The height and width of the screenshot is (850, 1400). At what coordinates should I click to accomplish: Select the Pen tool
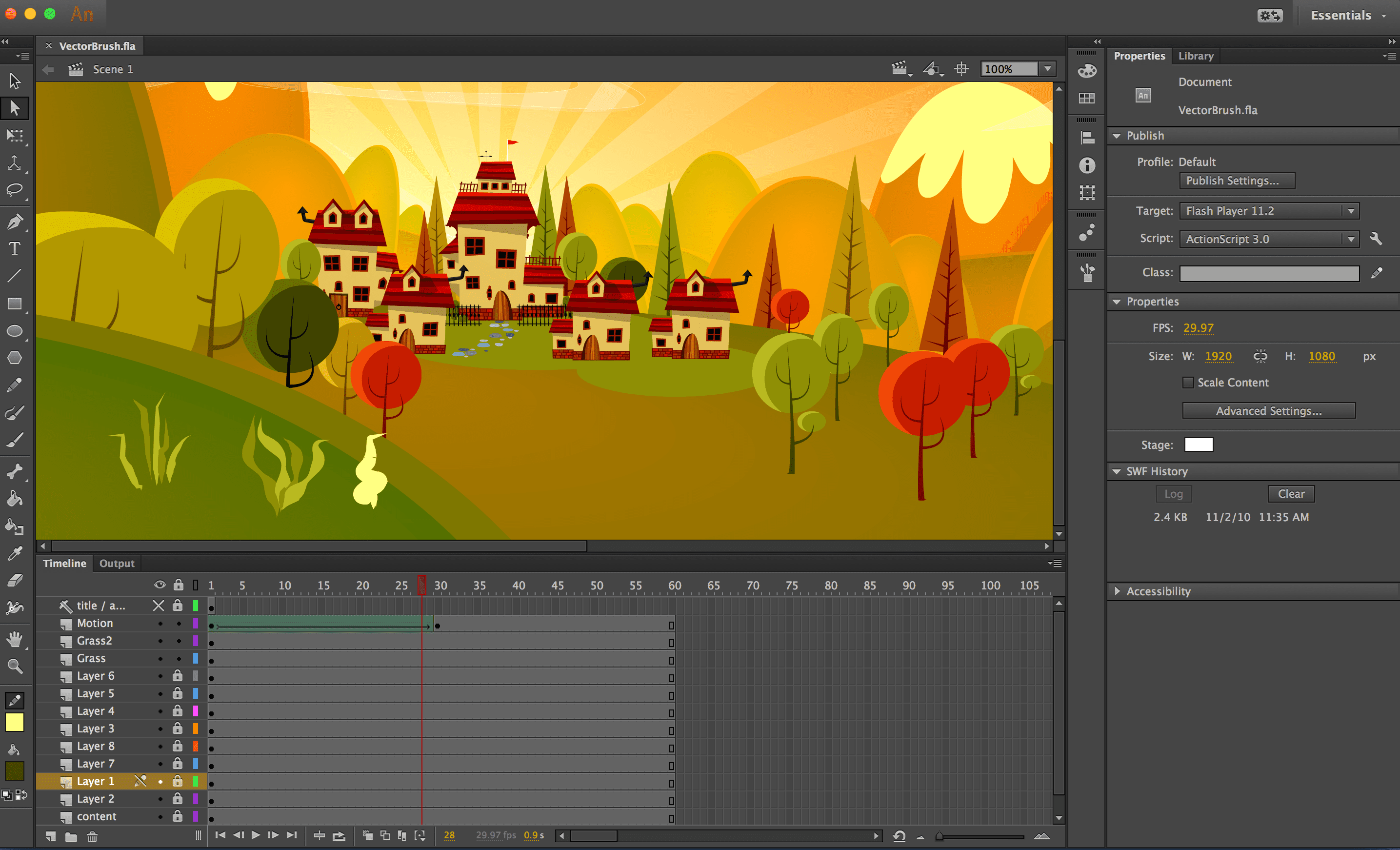pyautogui.click(x=15, y=221)
